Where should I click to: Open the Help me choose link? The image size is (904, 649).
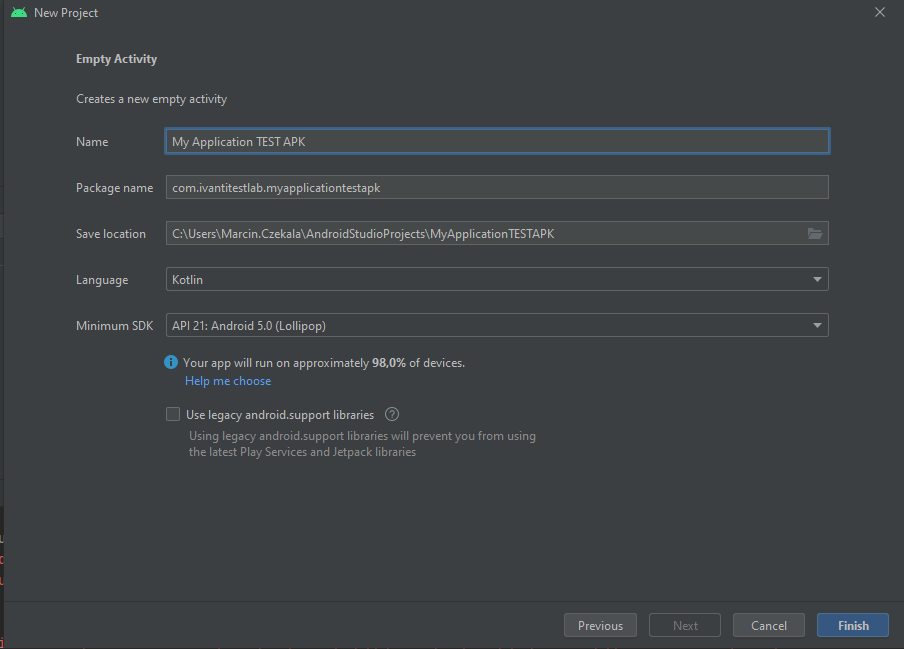coord(227,380)
